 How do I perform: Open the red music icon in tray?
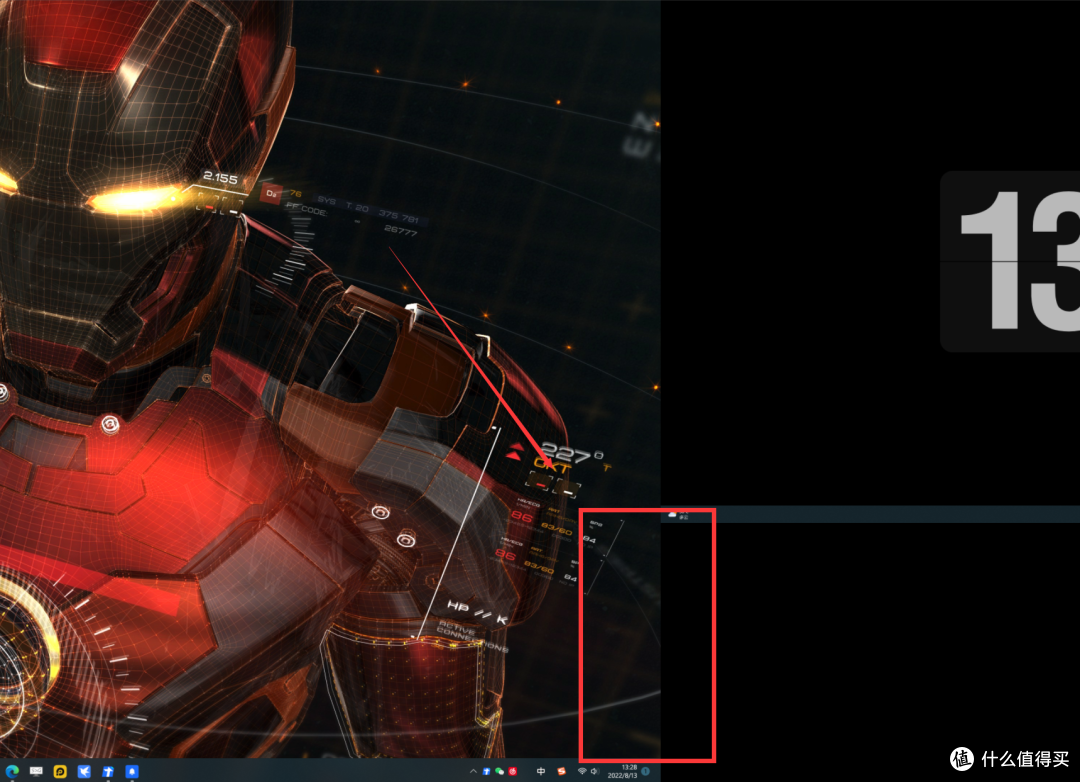tap(512, 771)
